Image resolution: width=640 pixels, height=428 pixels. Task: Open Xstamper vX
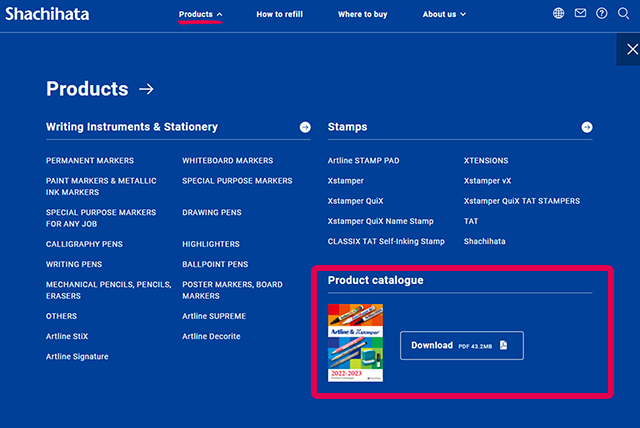tap(487, 181)
